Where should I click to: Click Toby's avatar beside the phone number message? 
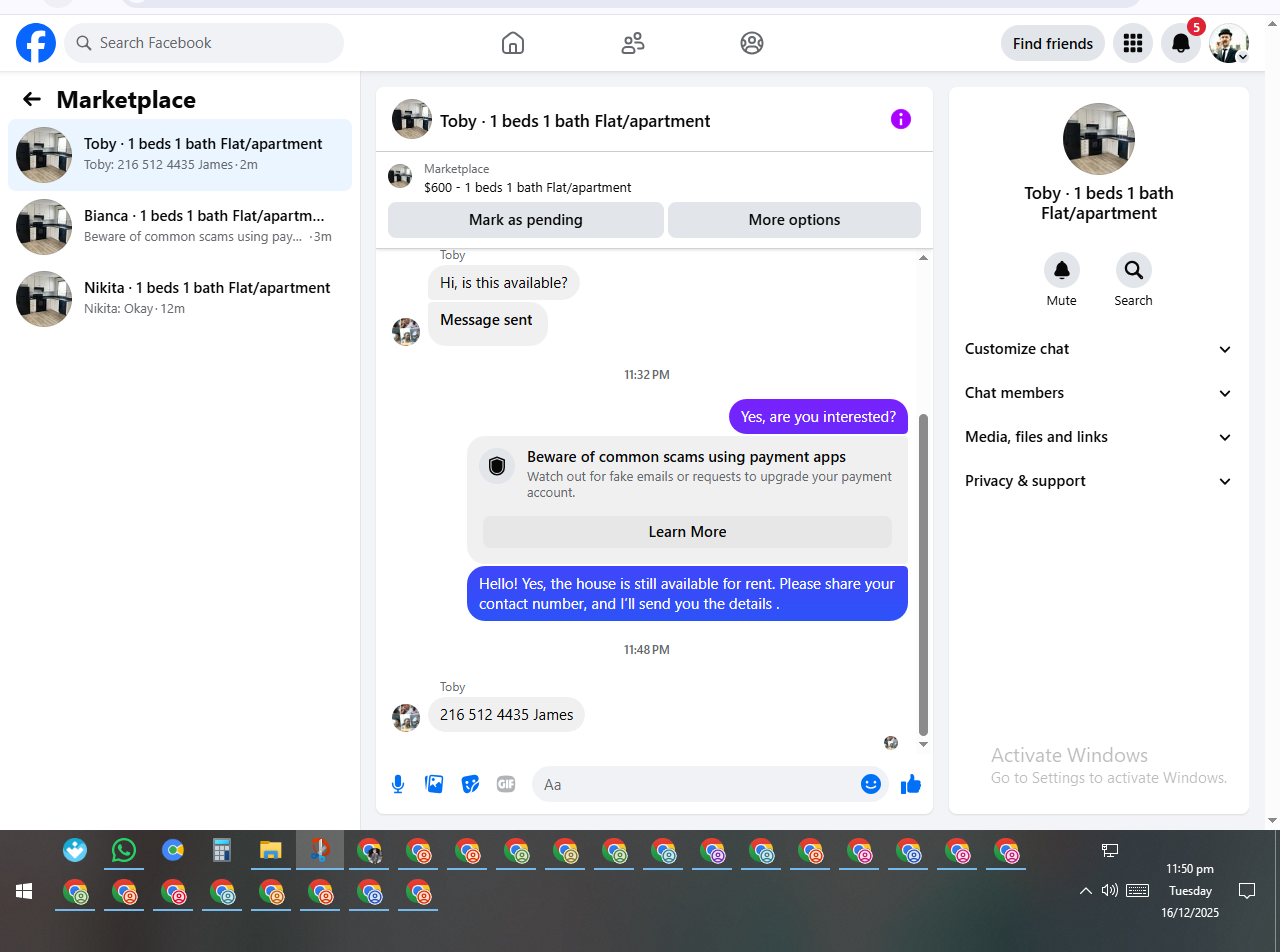click(x=406, y=717)
